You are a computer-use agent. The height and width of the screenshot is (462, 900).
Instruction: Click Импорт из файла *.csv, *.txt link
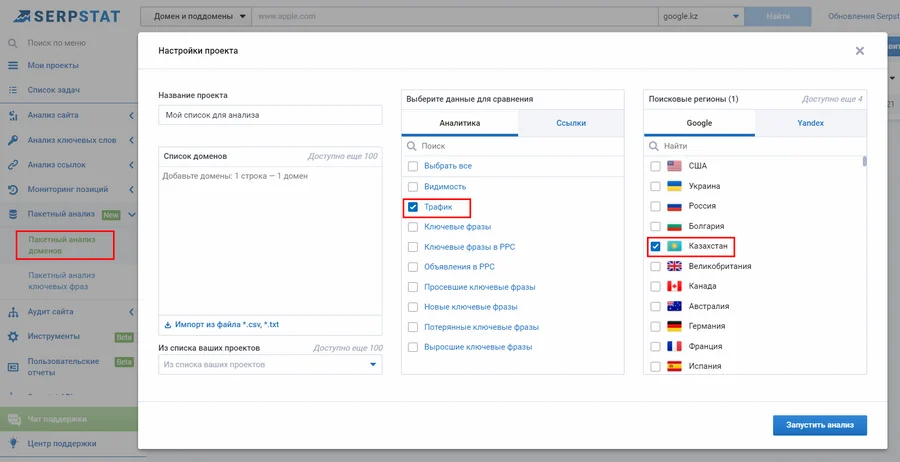[227, 325]
